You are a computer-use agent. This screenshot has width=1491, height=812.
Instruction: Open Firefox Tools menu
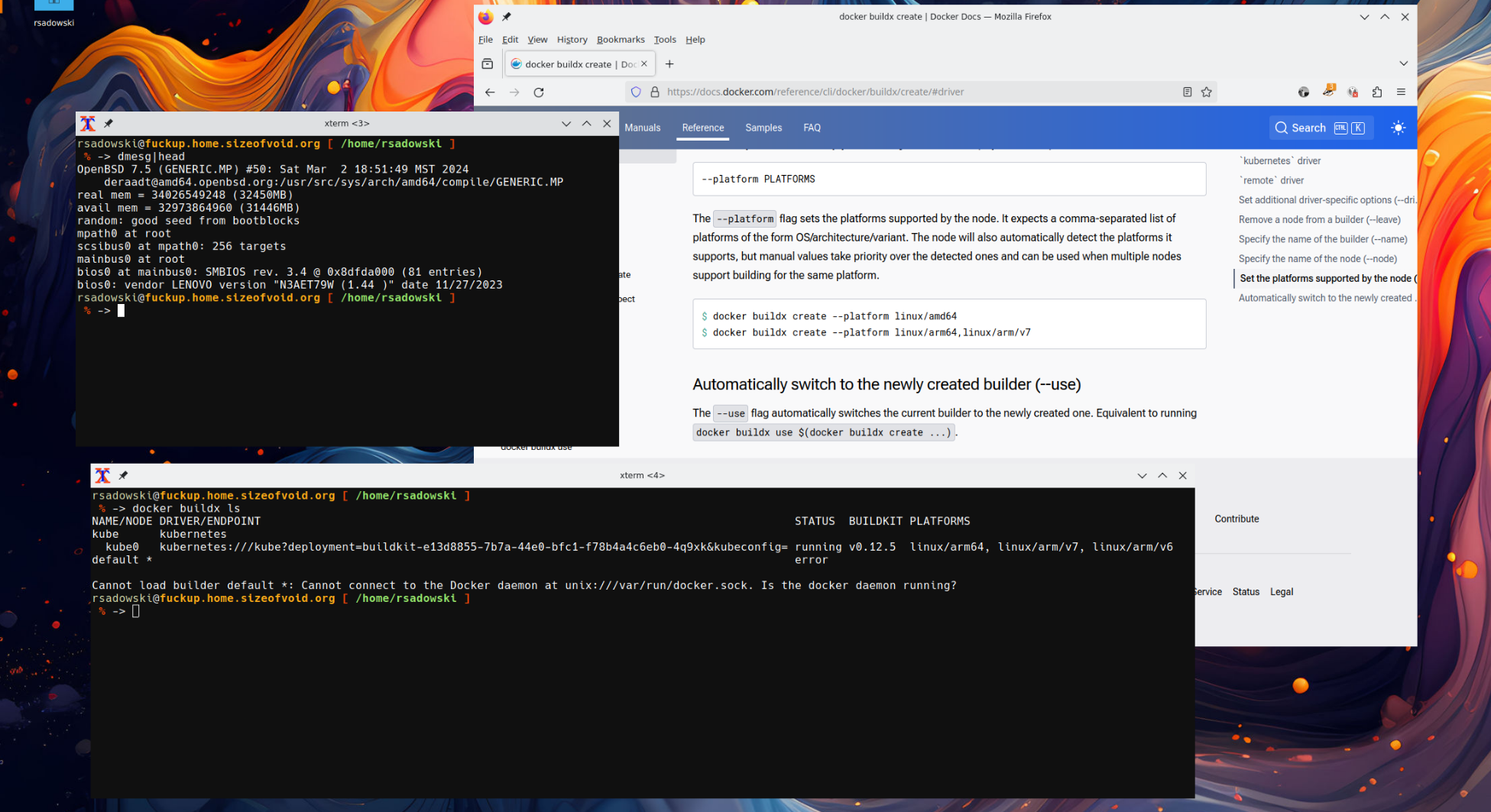click(x=665, y=40)
